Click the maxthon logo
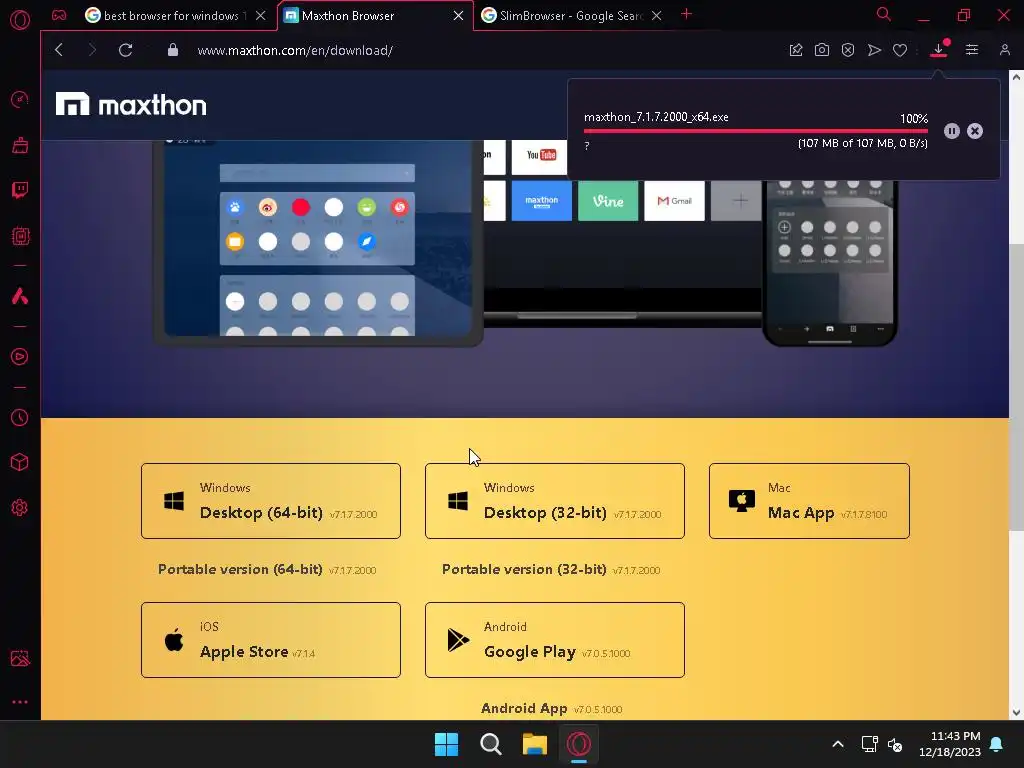Image resolution: width=1024 pixels, height=768 pixels. 131,104
